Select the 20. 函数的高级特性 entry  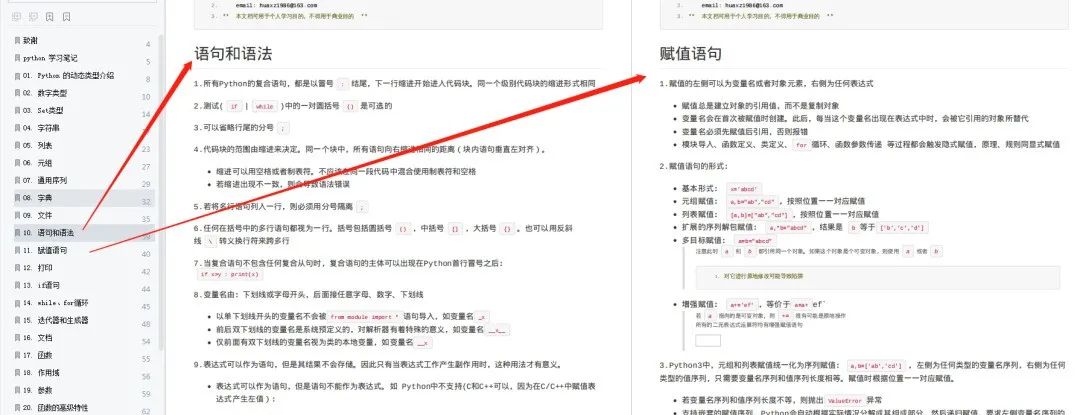(55, 407)
